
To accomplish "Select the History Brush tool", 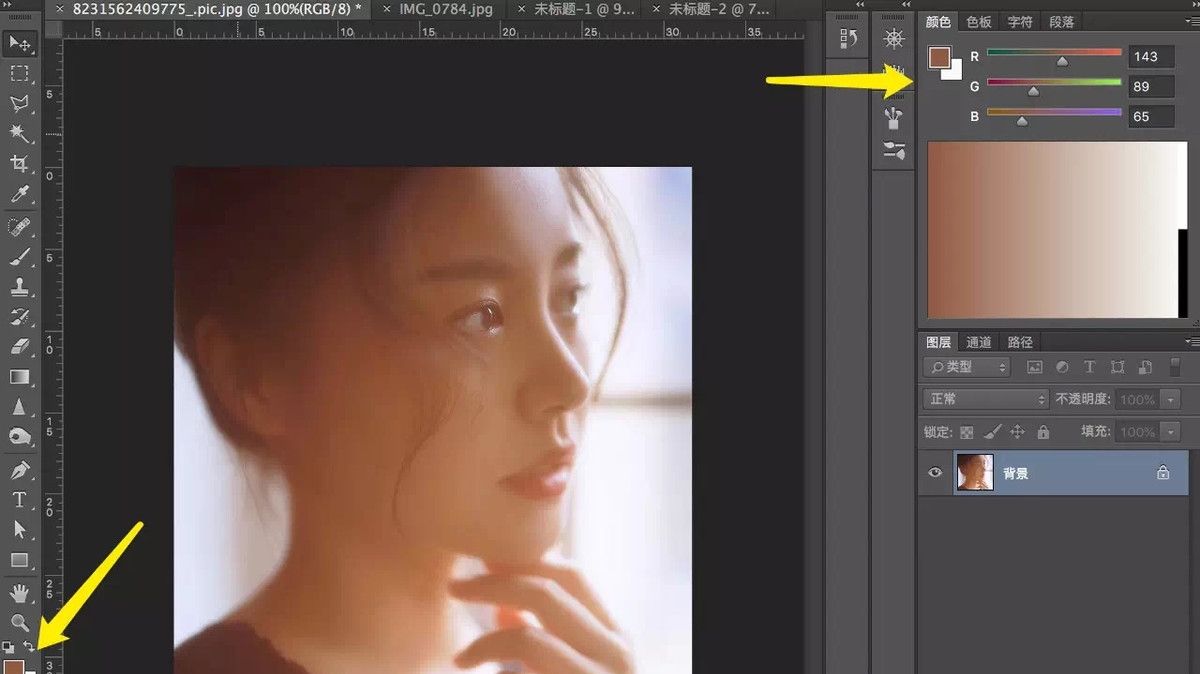I will pos(20,317).
